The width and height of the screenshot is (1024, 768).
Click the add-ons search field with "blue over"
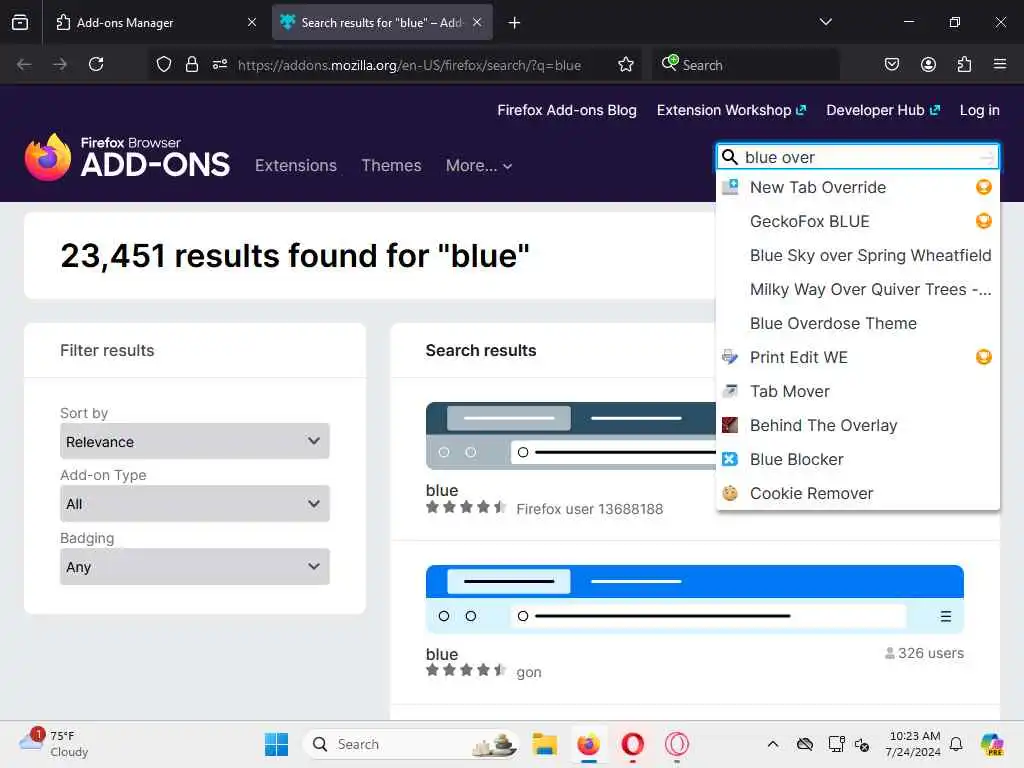click(x=857, y=157)
